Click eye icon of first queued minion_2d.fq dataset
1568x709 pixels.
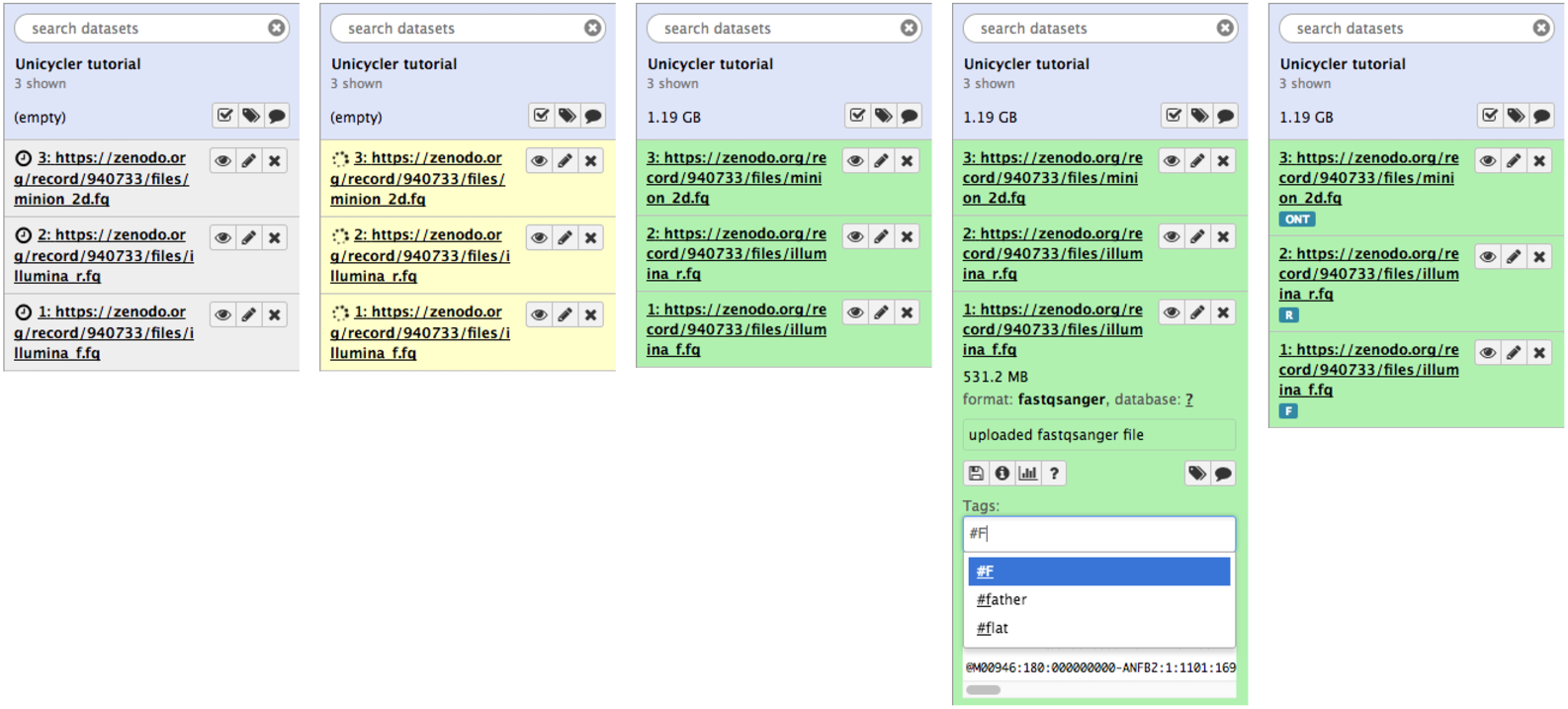(x=223, y=160)
